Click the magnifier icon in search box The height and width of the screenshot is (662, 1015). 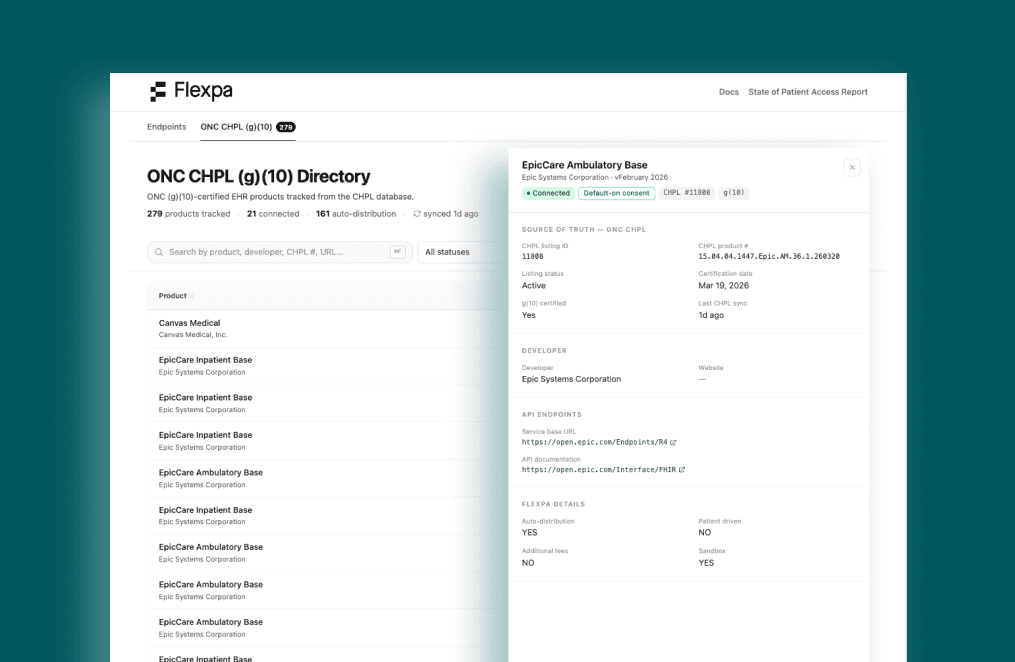click(159, 252)
